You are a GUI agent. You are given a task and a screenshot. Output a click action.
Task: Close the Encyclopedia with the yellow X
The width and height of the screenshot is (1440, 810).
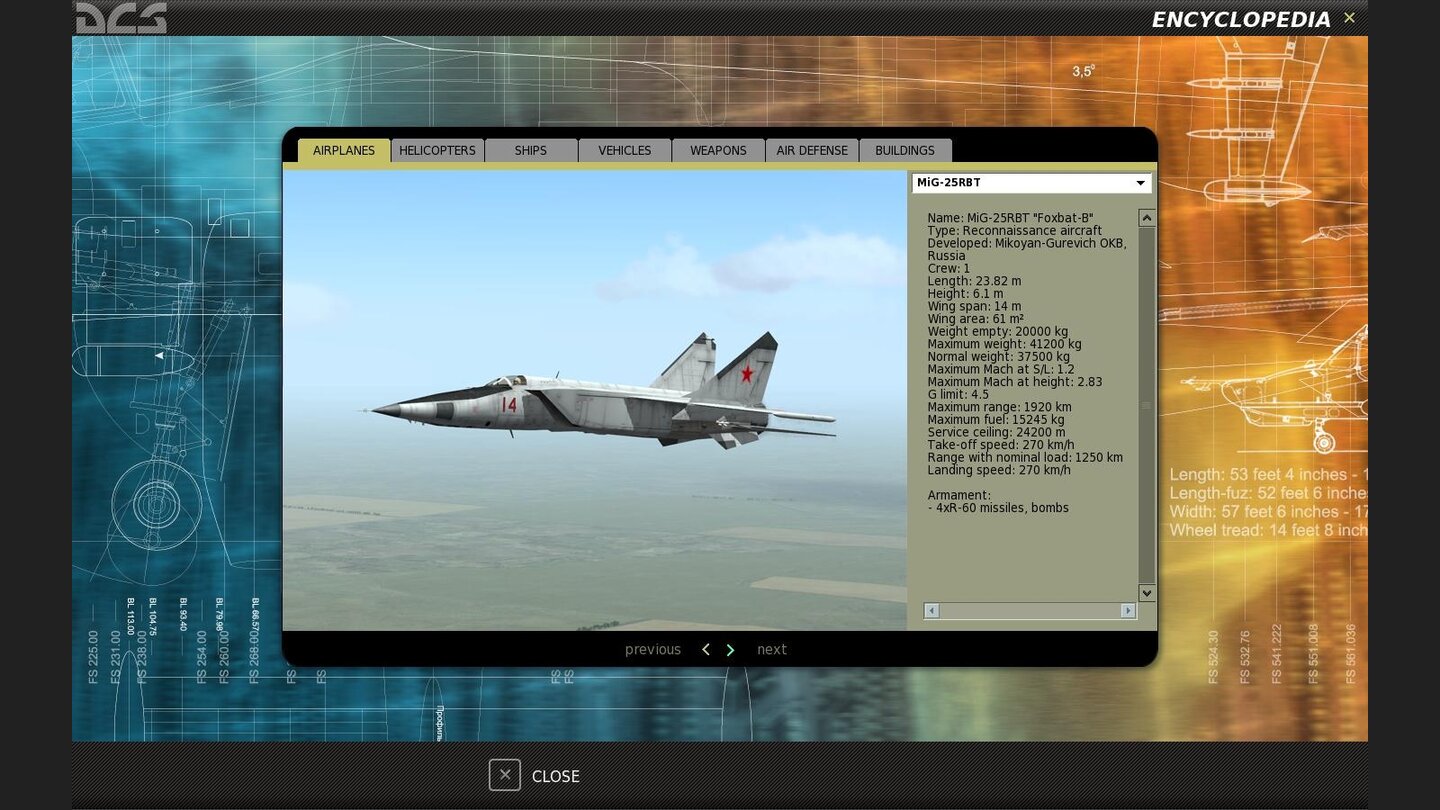tap(1349, 17)
